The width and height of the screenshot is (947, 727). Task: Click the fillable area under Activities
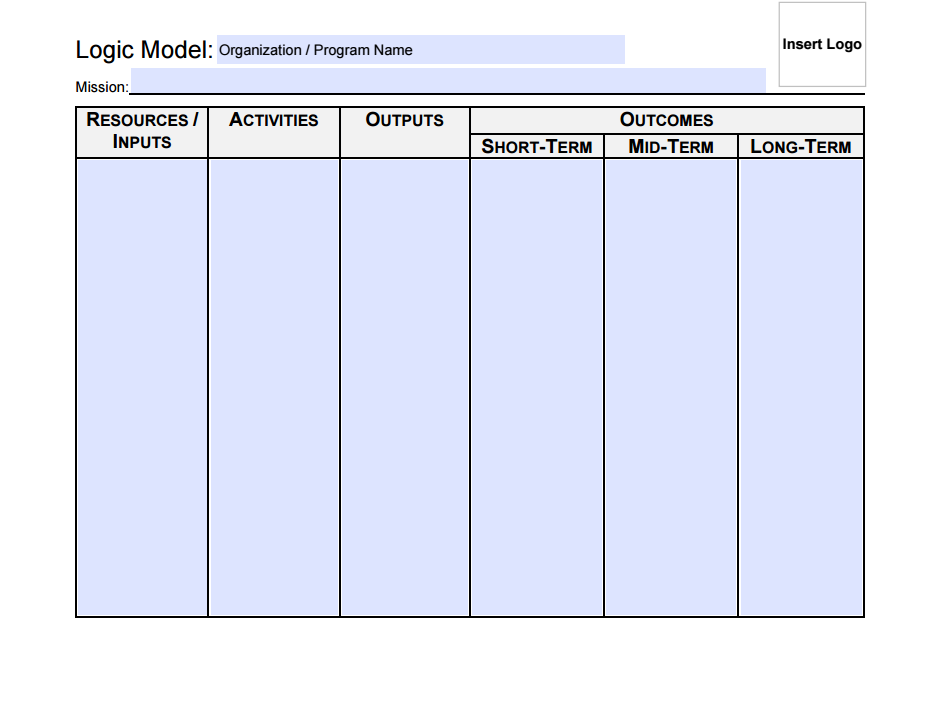pos(274,388)
